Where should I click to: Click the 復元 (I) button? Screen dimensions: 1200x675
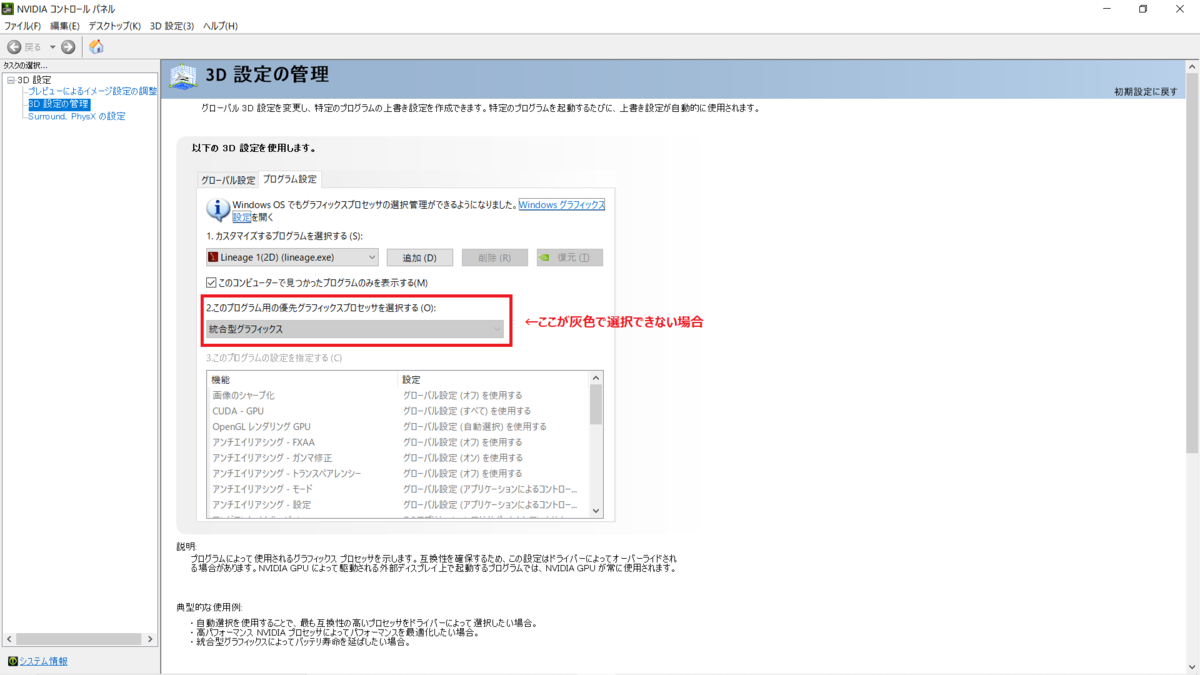pyautogui.click(x=570, y=258)
